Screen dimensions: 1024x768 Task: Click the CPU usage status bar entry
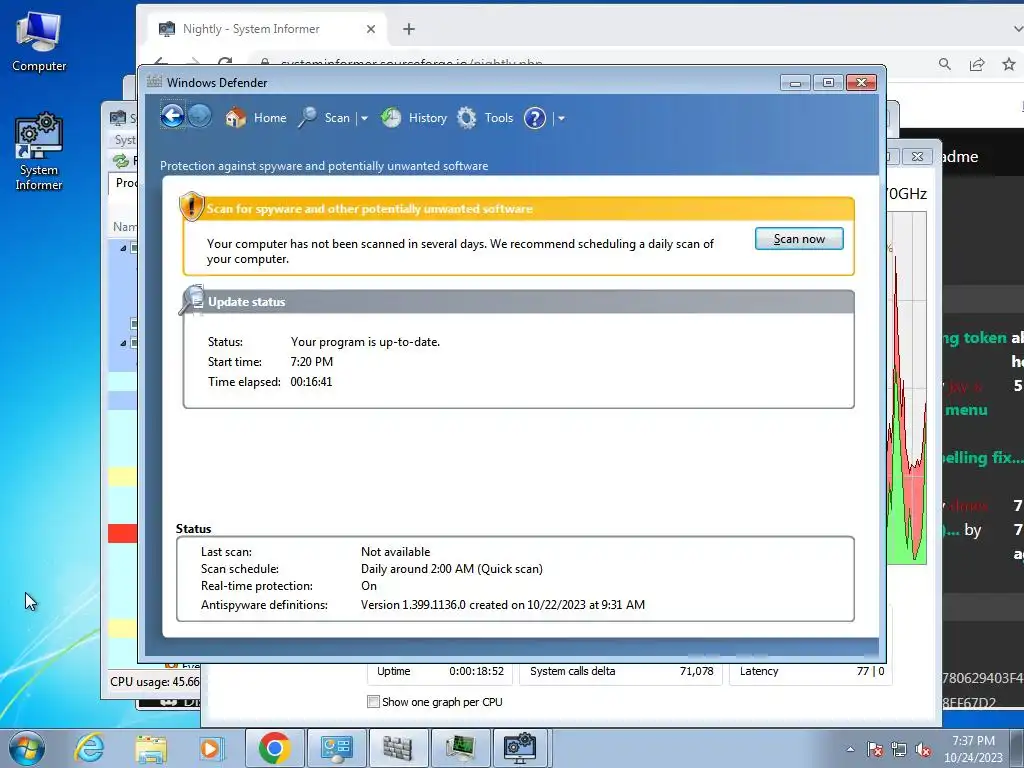(x=155, y=681)
